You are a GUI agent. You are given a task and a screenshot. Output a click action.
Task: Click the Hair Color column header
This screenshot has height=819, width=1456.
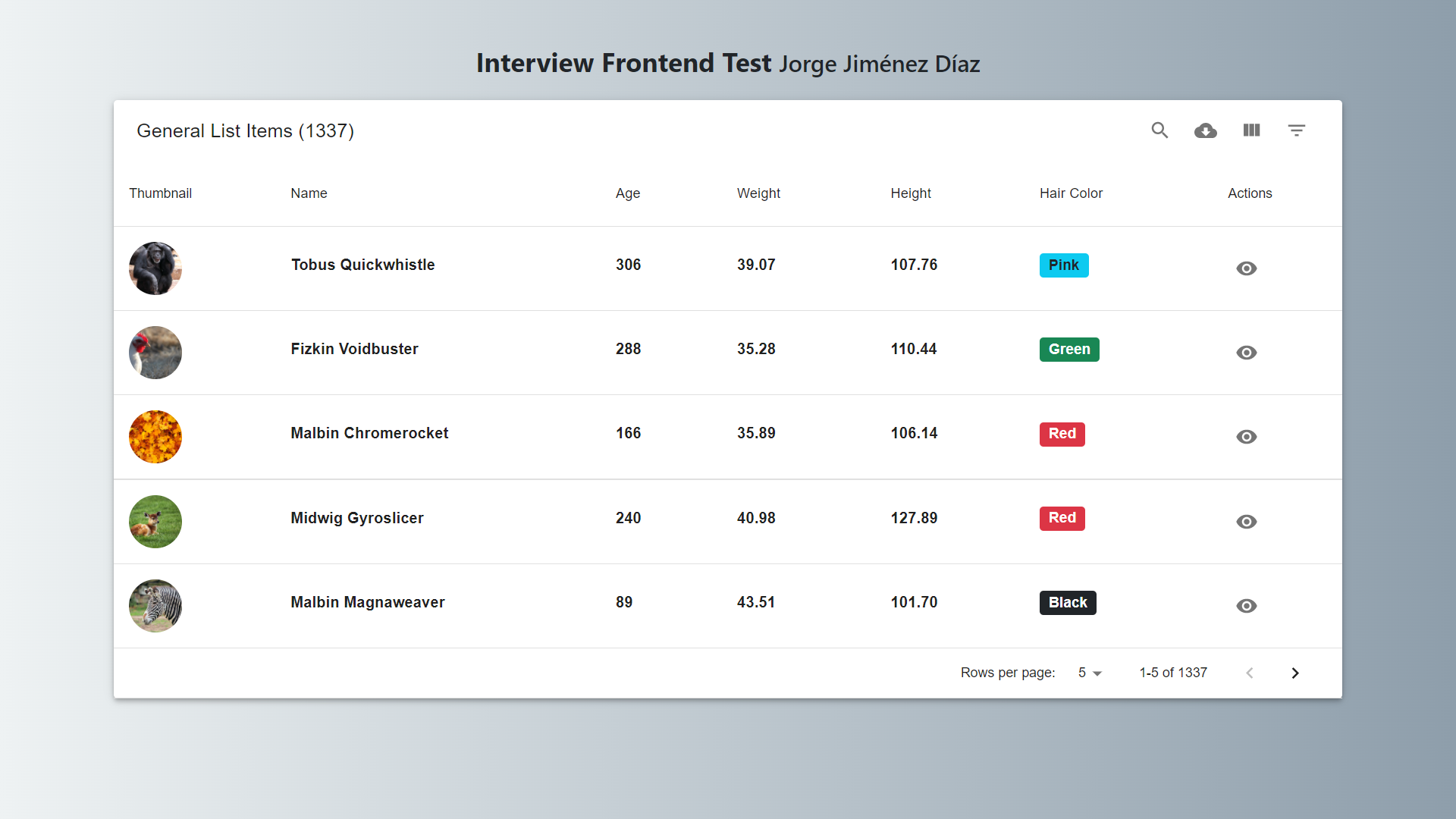coord(1071,193)
